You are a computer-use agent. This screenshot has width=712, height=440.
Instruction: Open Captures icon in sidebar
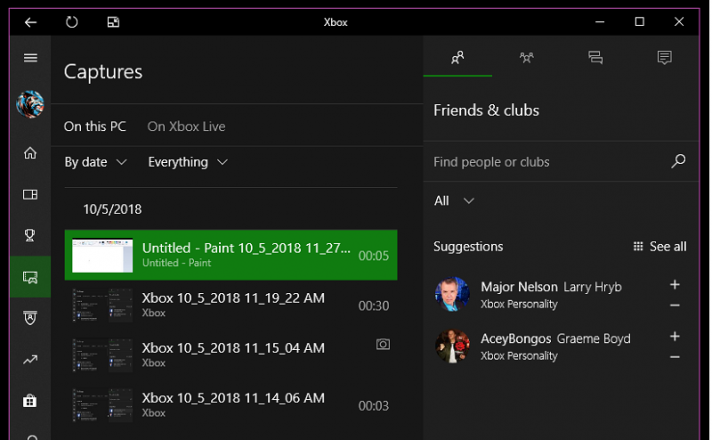click(x=30, y=277)
